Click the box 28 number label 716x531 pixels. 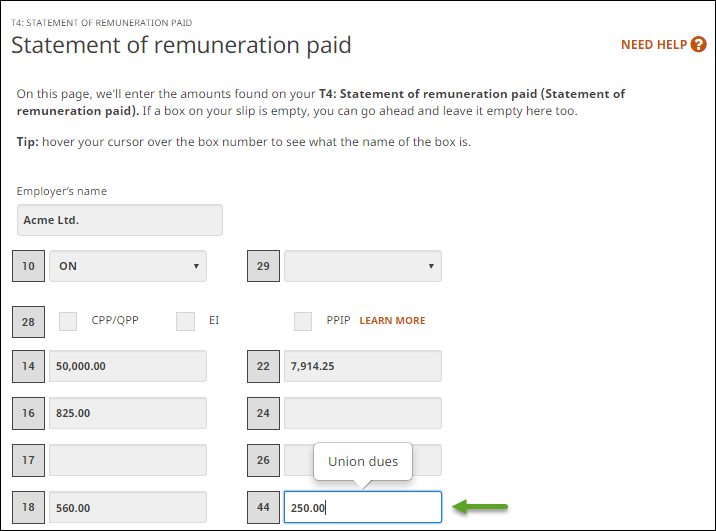click(x=28, y=321)
